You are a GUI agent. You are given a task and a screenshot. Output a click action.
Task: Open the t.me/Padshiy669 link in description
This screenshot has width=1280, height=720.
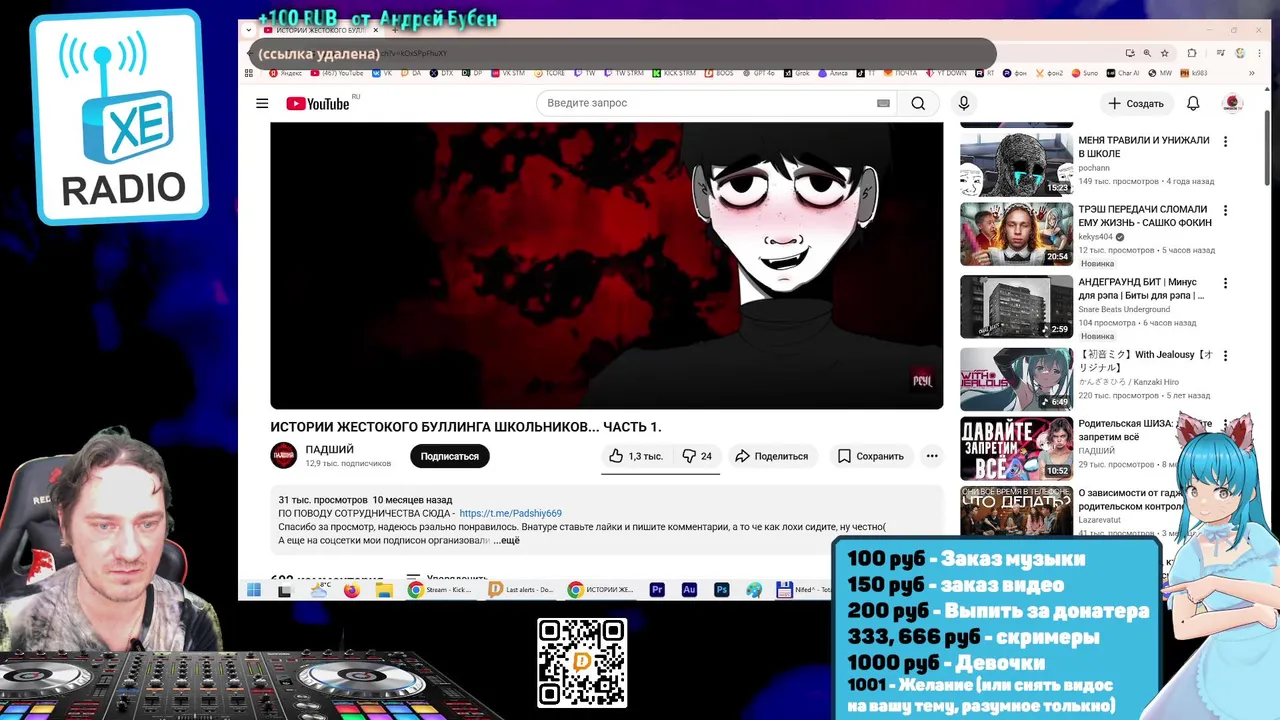[x=510, y=513]
